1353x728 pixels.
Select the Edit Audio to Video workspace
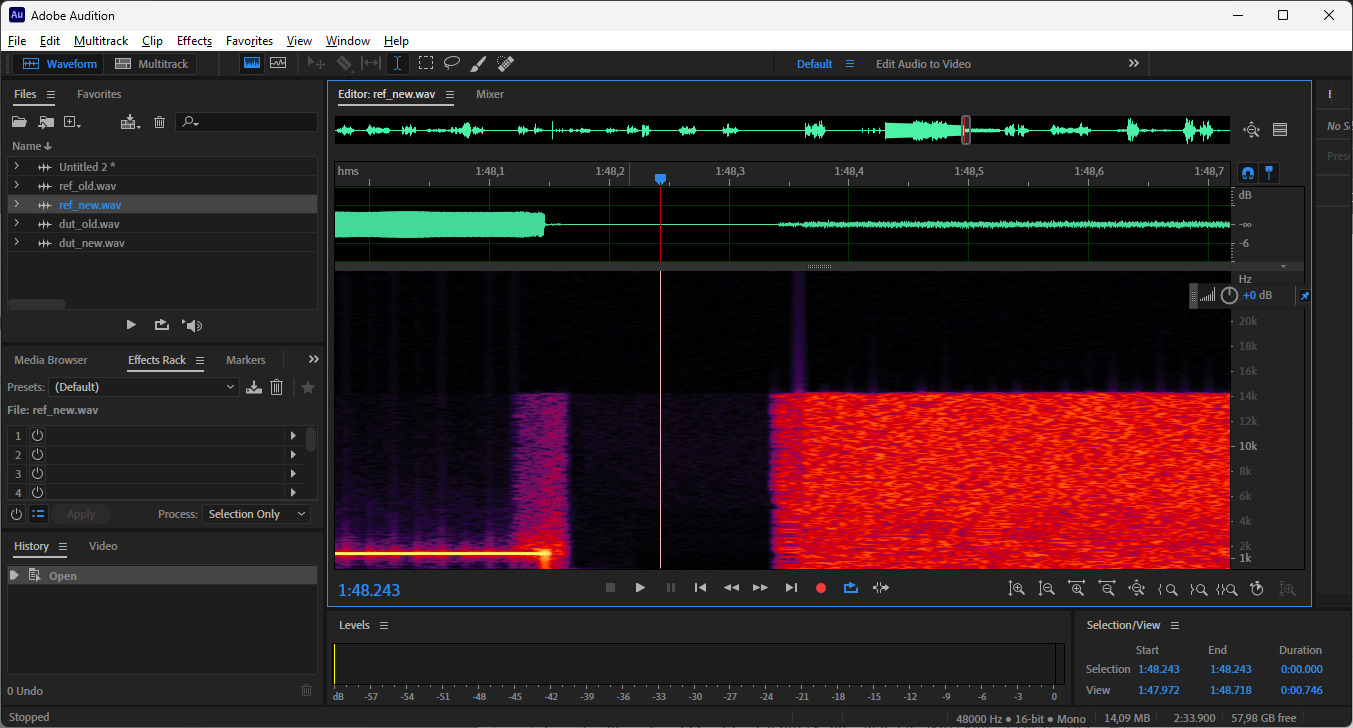(923, 64)
